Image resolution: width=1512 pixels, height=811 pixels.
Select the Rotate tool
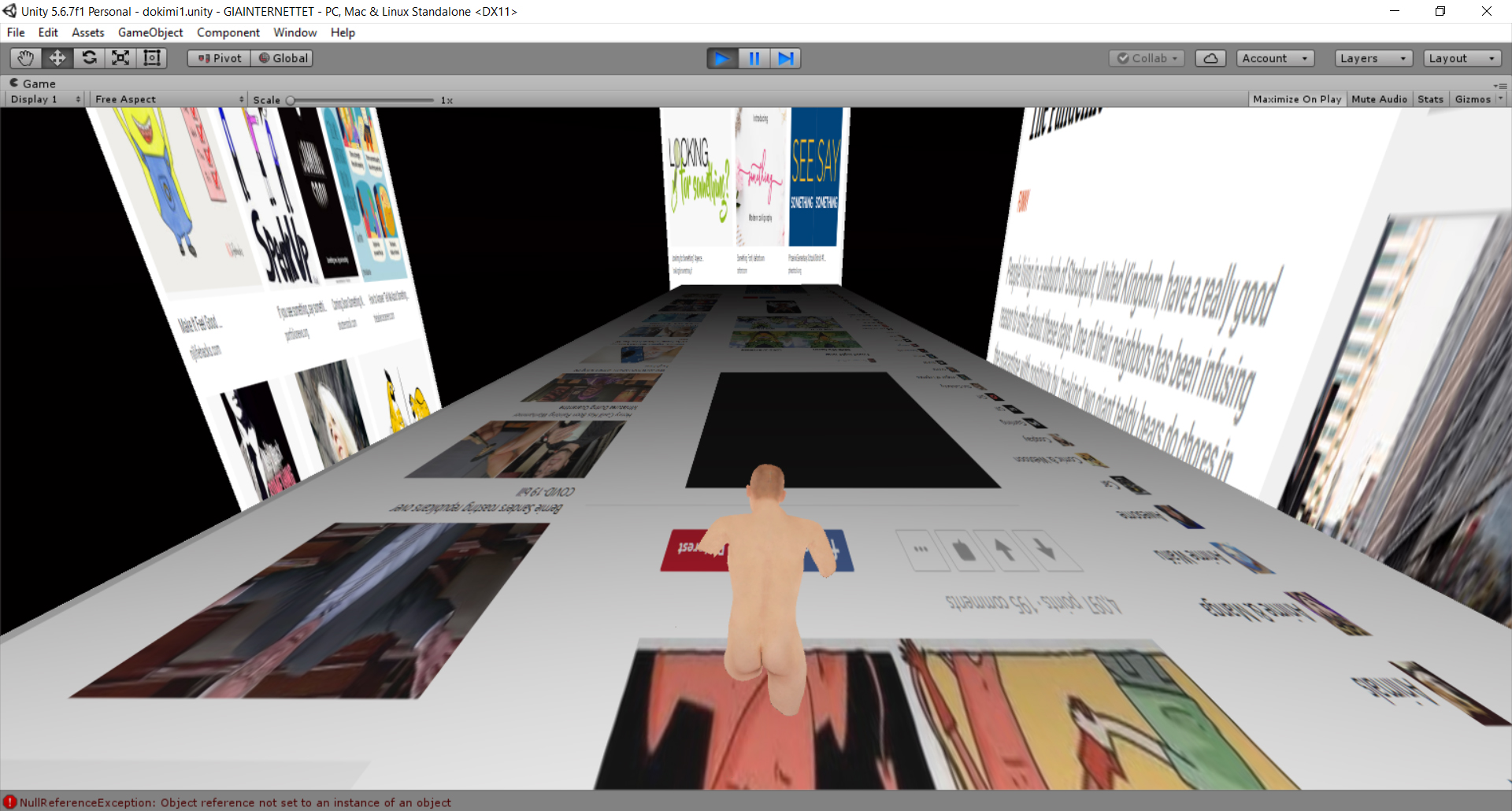(89, 58)
